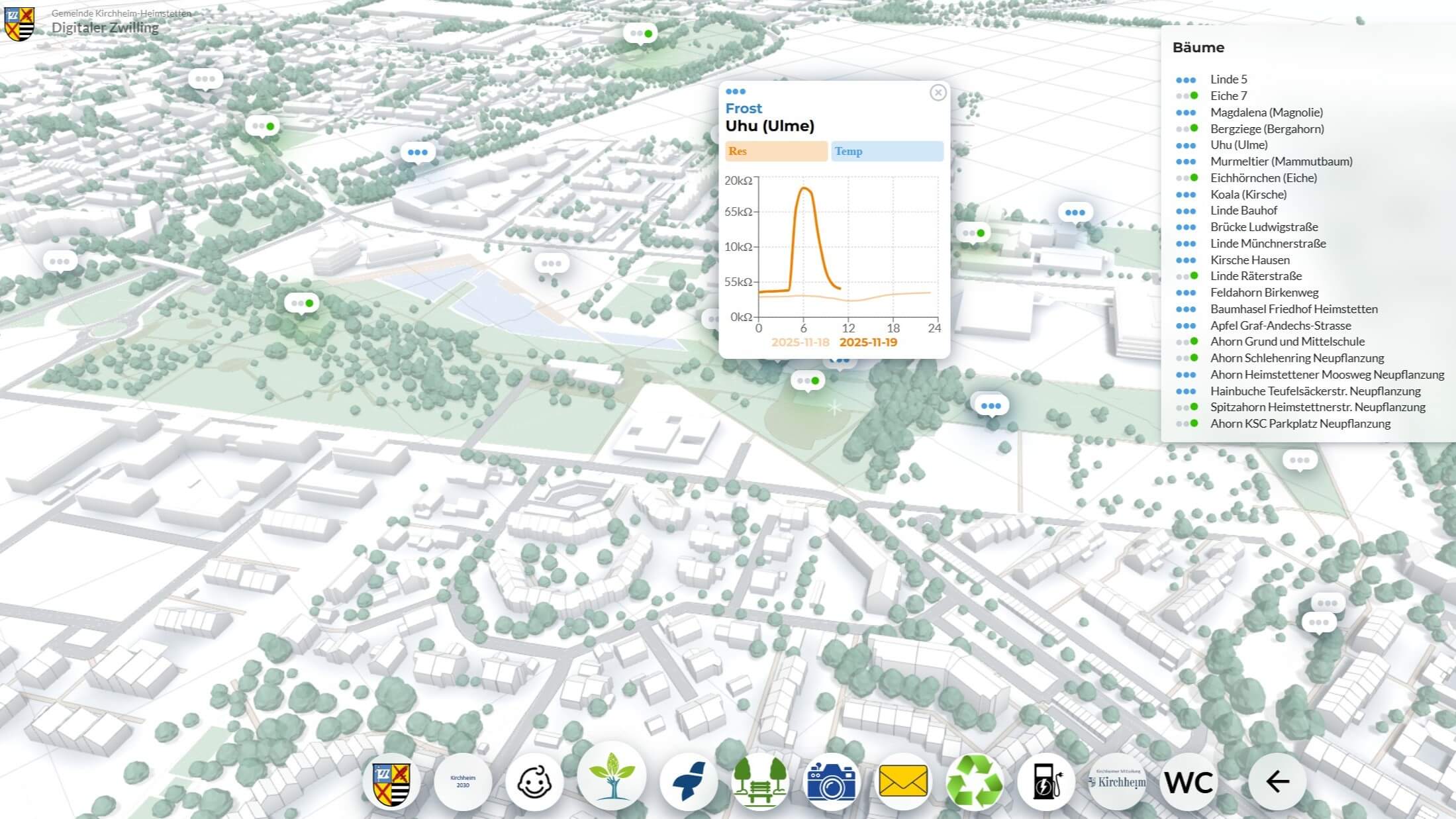Switch to the Res tab
The height and width of the screenshot is (819, 1456).
click(776, 151)
